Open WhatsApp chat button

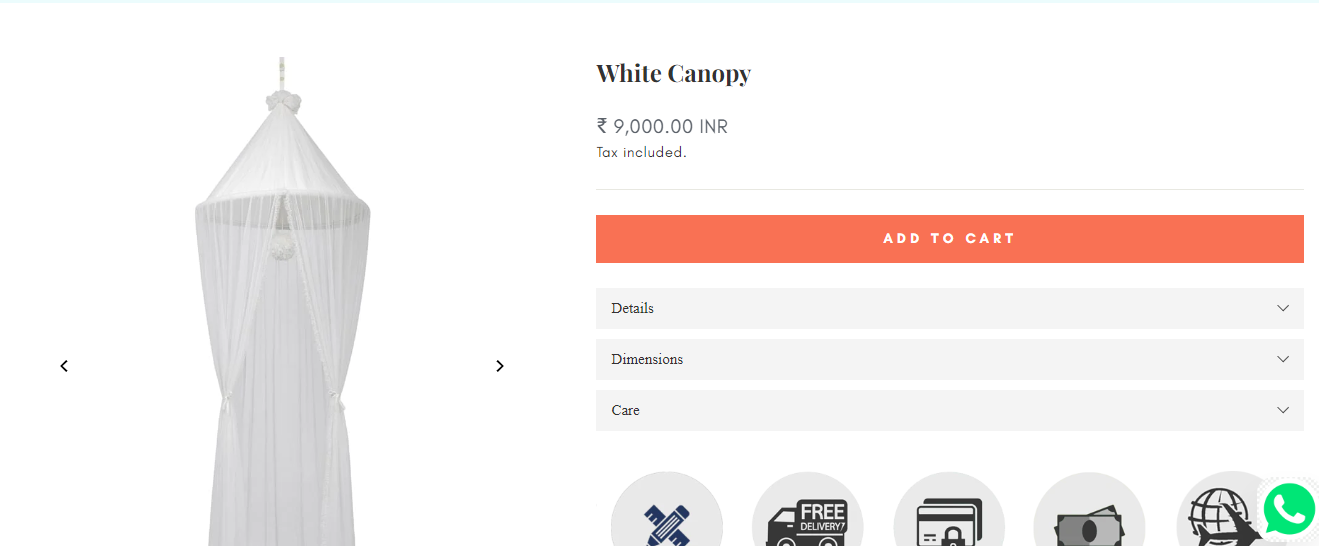(x=1288, y=510)
